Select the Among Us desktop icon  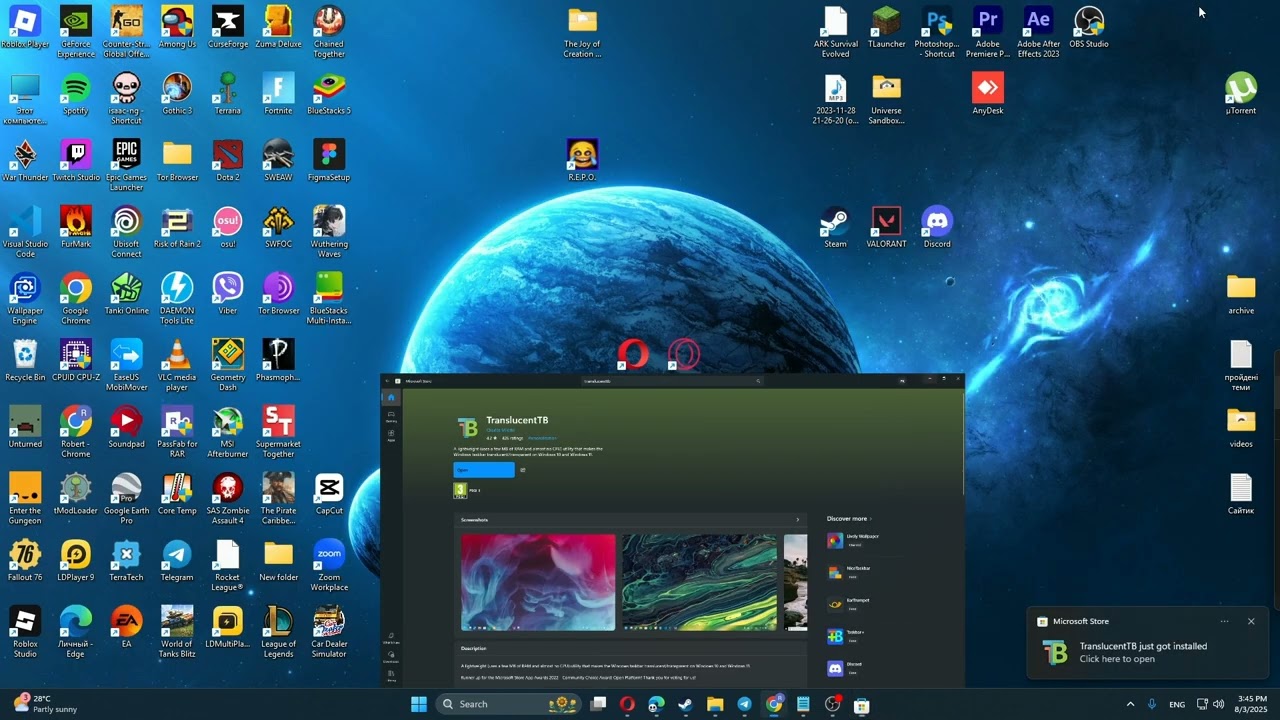point(177,28)
